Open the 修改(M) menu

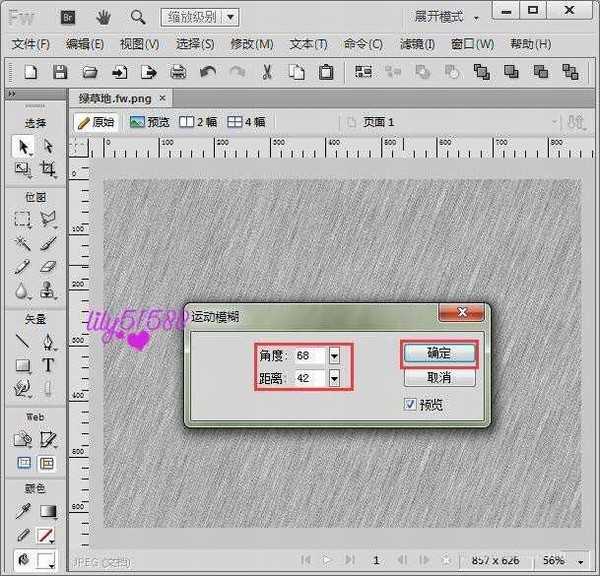point(251,44)
